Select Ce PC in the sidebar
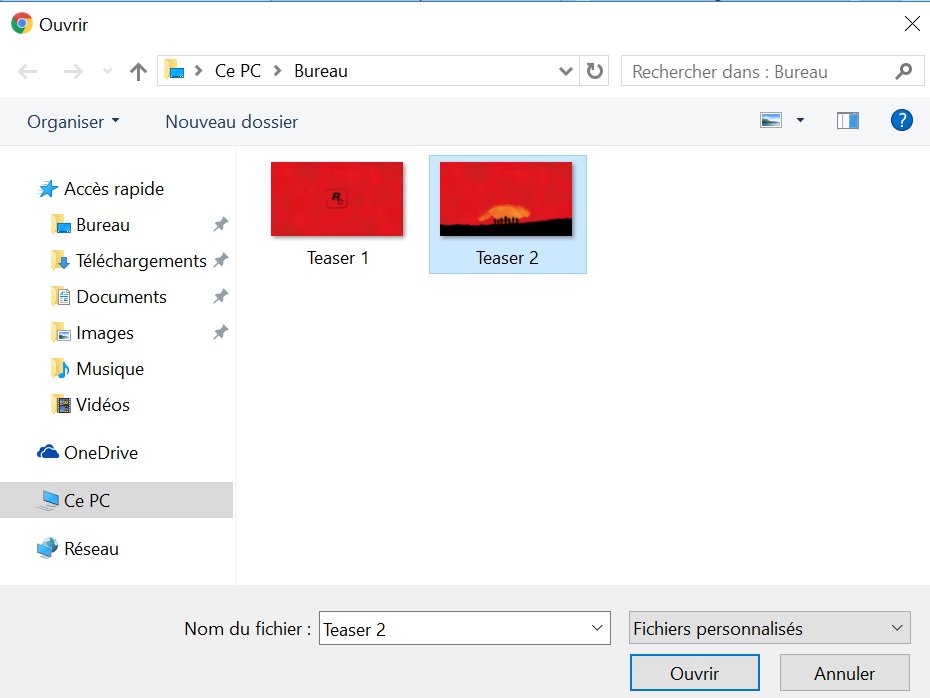 (x=116, y=500)
